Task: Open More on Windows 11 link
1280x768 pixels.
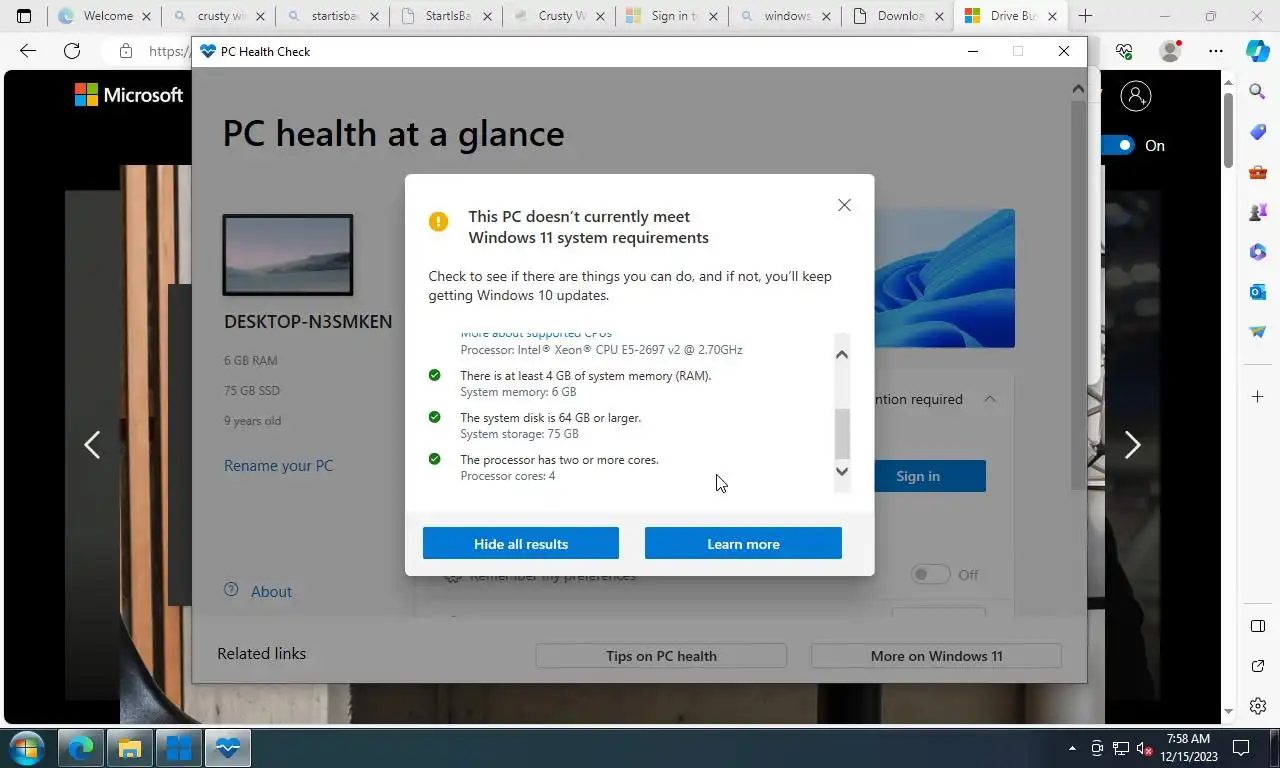Action: [936, 656]
